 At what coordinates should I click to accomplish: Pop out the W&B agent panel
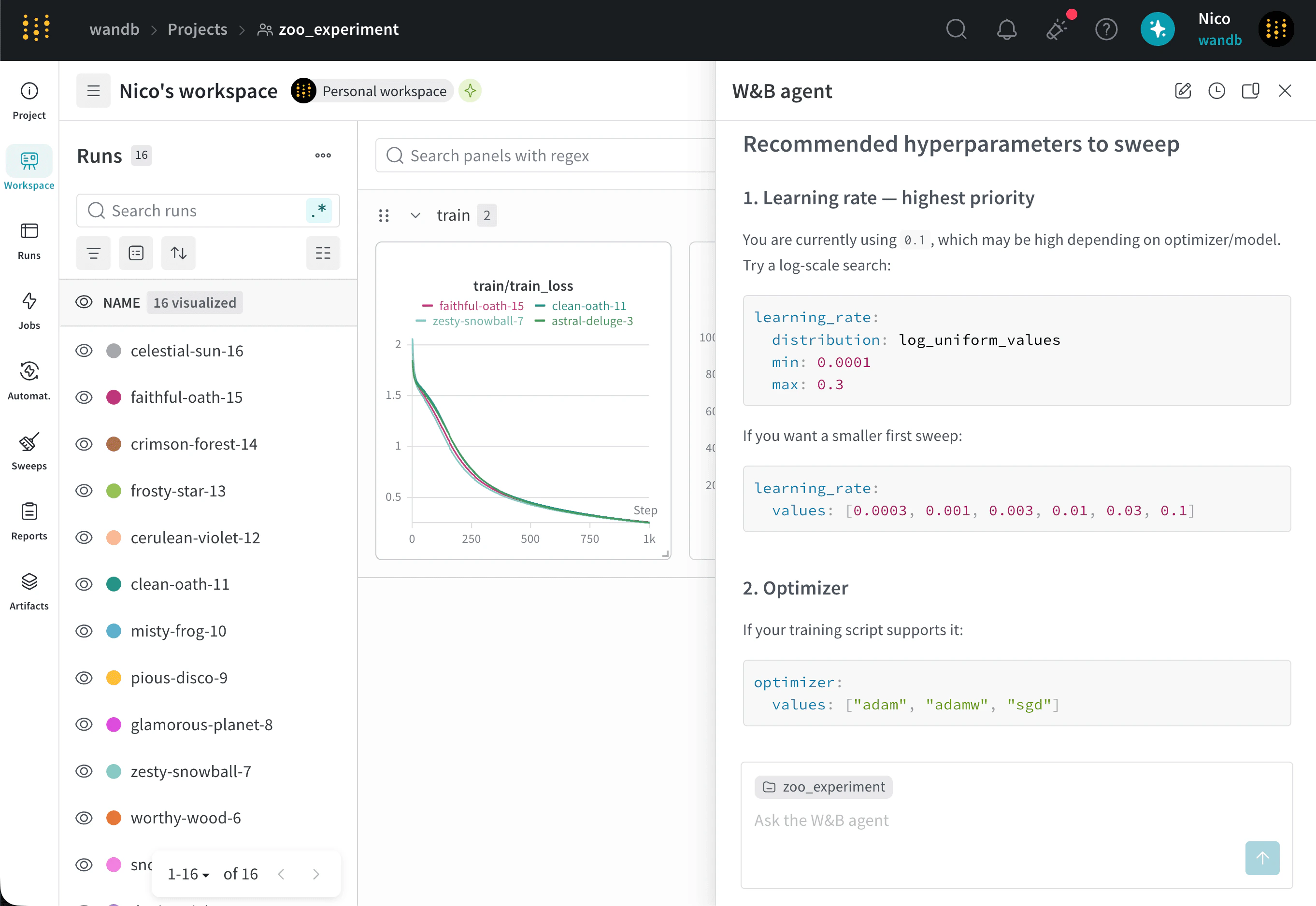click(x=1250, y=91)
